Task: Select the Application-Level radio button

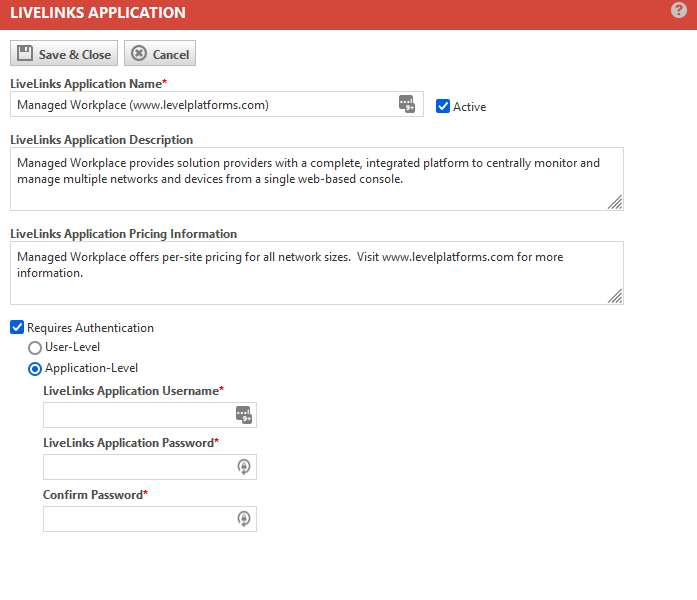Action: click(35, 369)
